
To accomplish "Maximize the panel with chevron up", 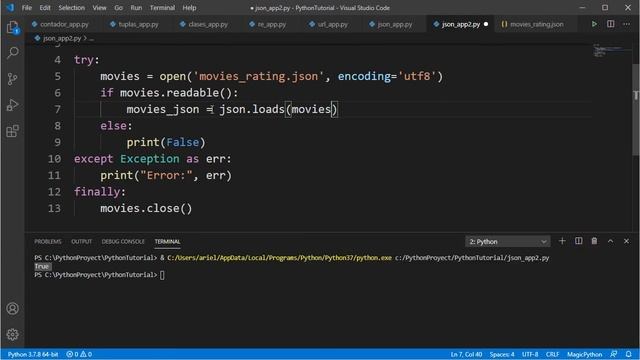I will 610,241.
